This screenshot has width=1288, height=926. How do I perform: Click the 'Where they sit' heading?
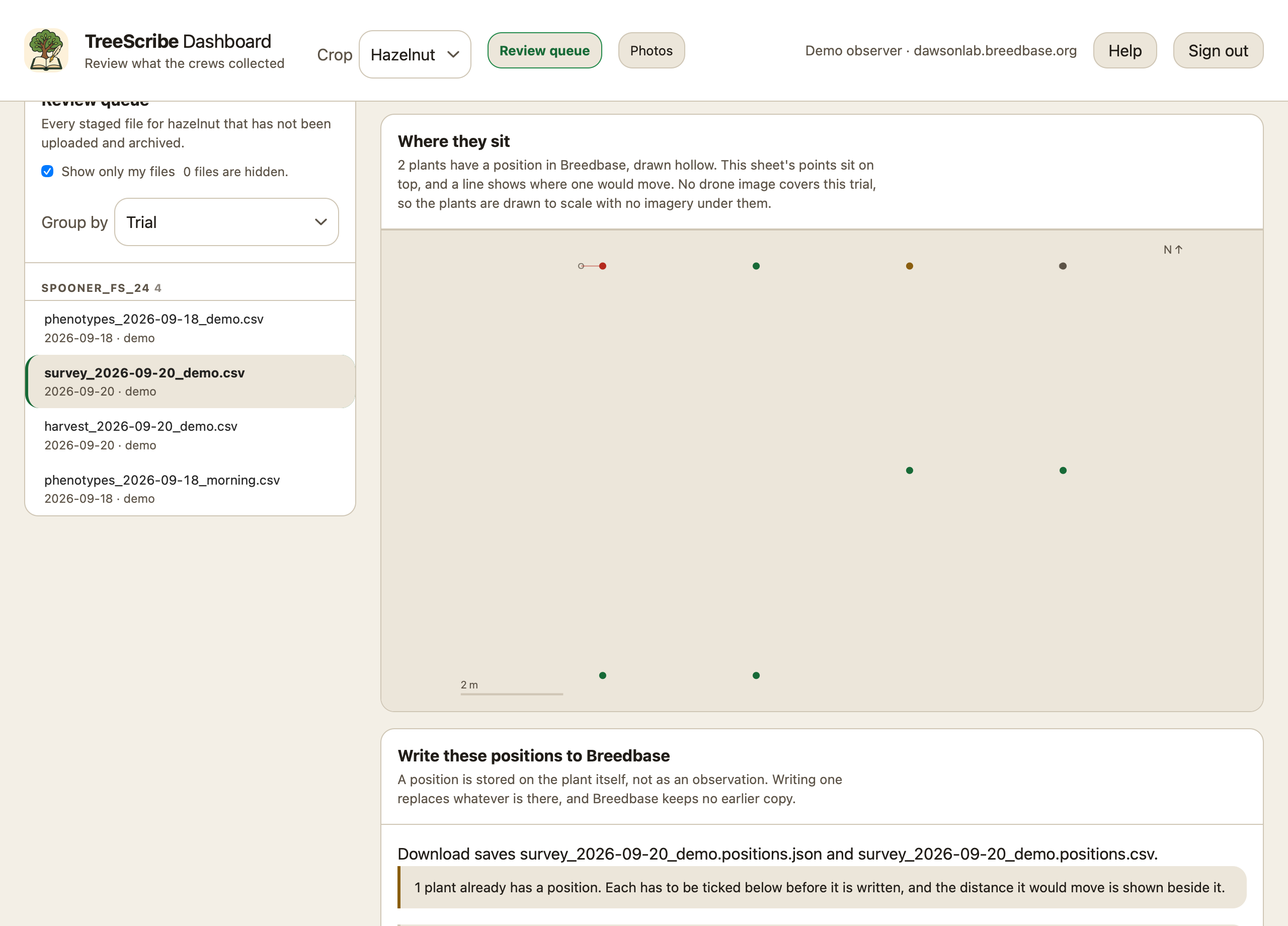click(x=453, y=141)
